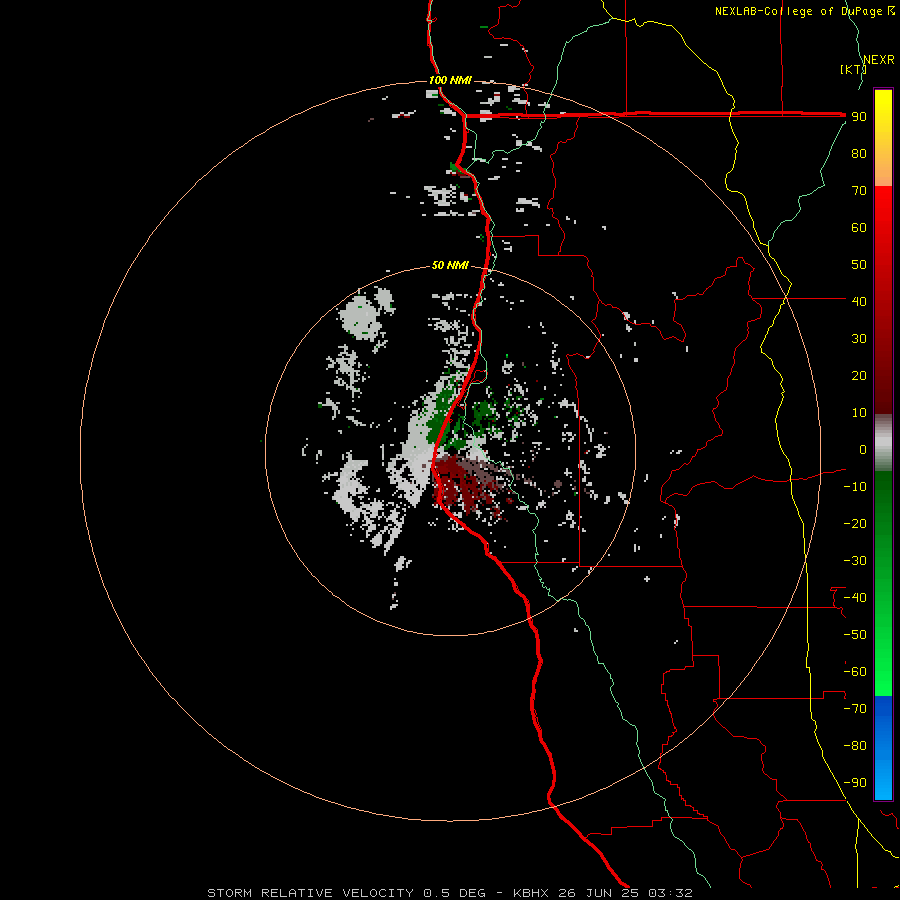The image size is (900, 900).
Task: Click the "-80" value on the velocity scale
Action: click(x=855, y=746)
